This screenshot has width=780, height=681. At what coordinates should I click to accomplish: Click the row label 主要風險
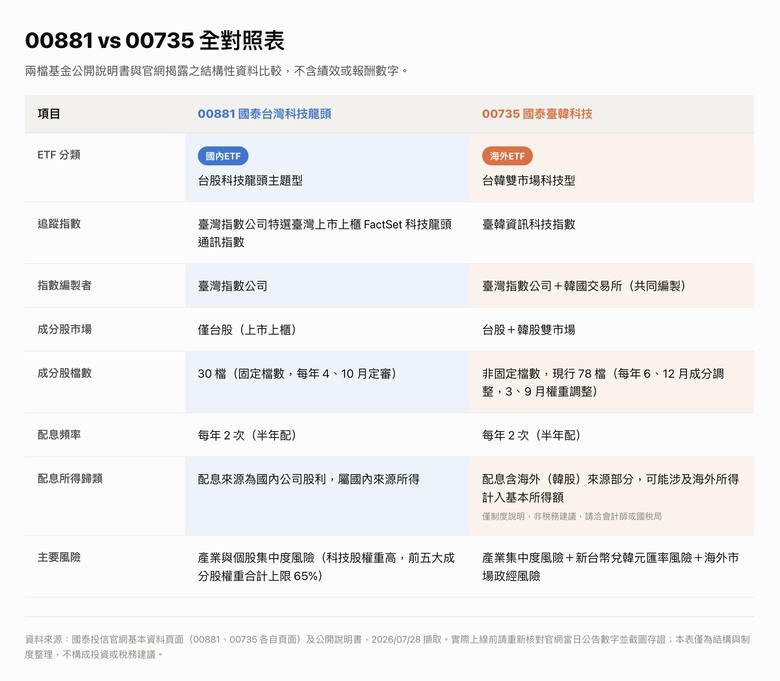click(x=59, y=557)
